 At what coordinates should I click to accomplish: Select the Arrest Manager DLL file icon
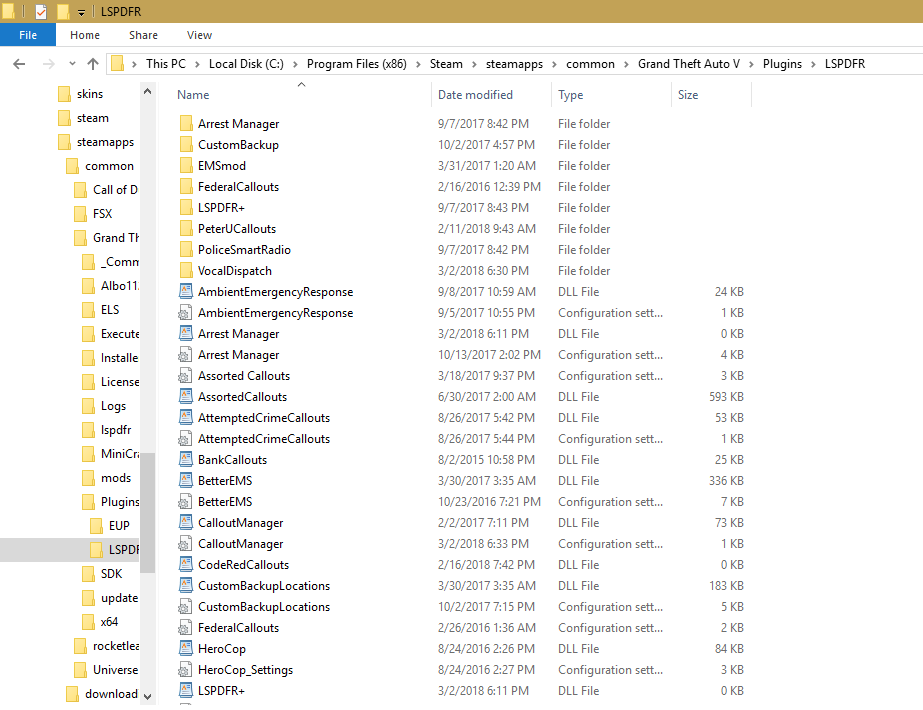pyautogui.click(x=185, y=333)
